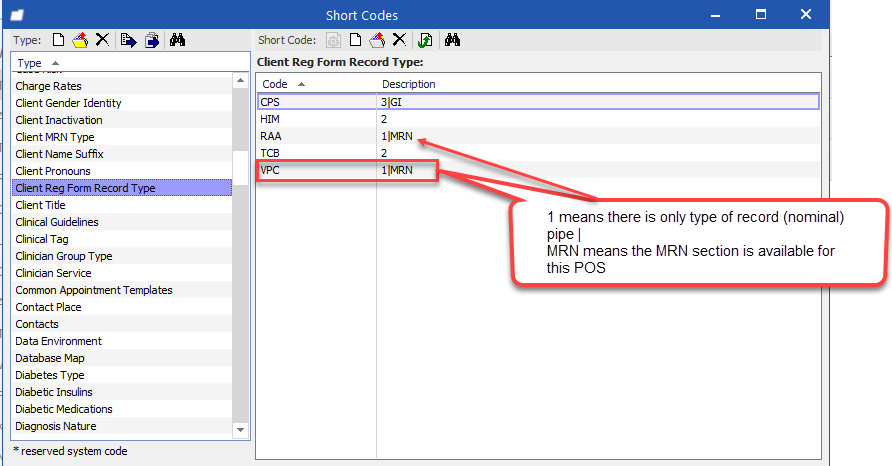This screenshot has height=466, width=892.
Task: Click the Type list scroll-down arrow
Action: pyautogui.click(x=241, y=430)
